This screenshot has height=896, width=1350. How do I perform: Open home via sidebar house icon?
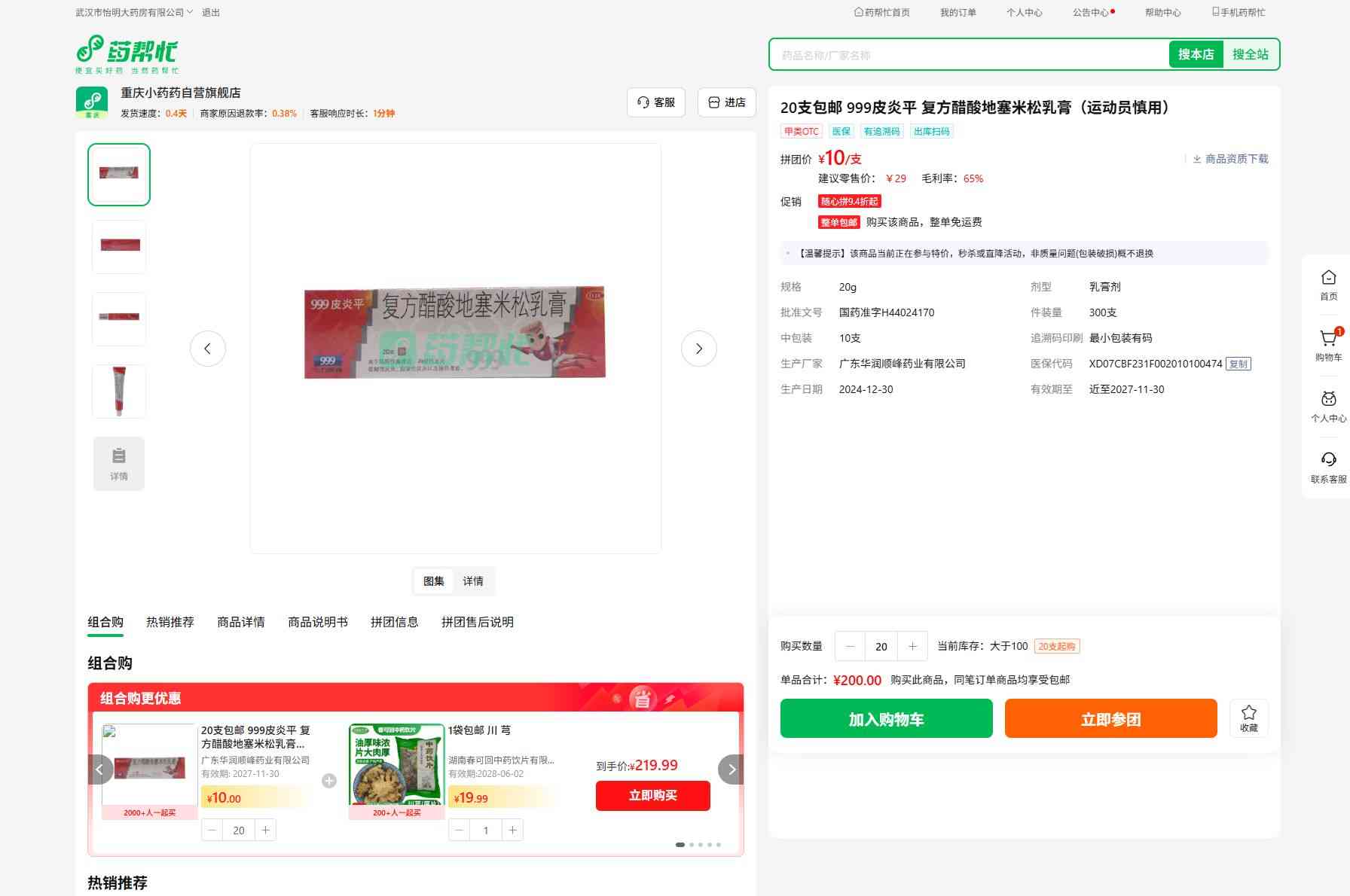[x=1328, y=279]
